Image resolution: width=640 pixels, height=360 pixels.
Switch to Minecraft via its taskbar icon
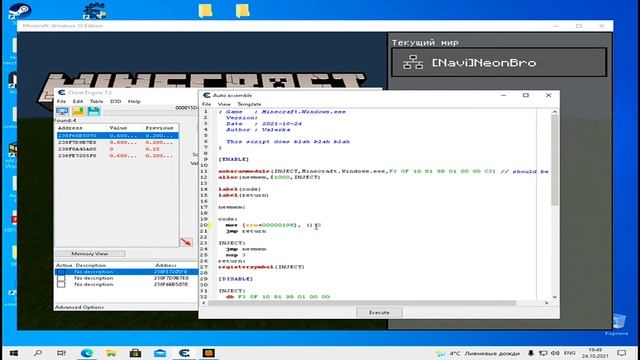(209, 353)
